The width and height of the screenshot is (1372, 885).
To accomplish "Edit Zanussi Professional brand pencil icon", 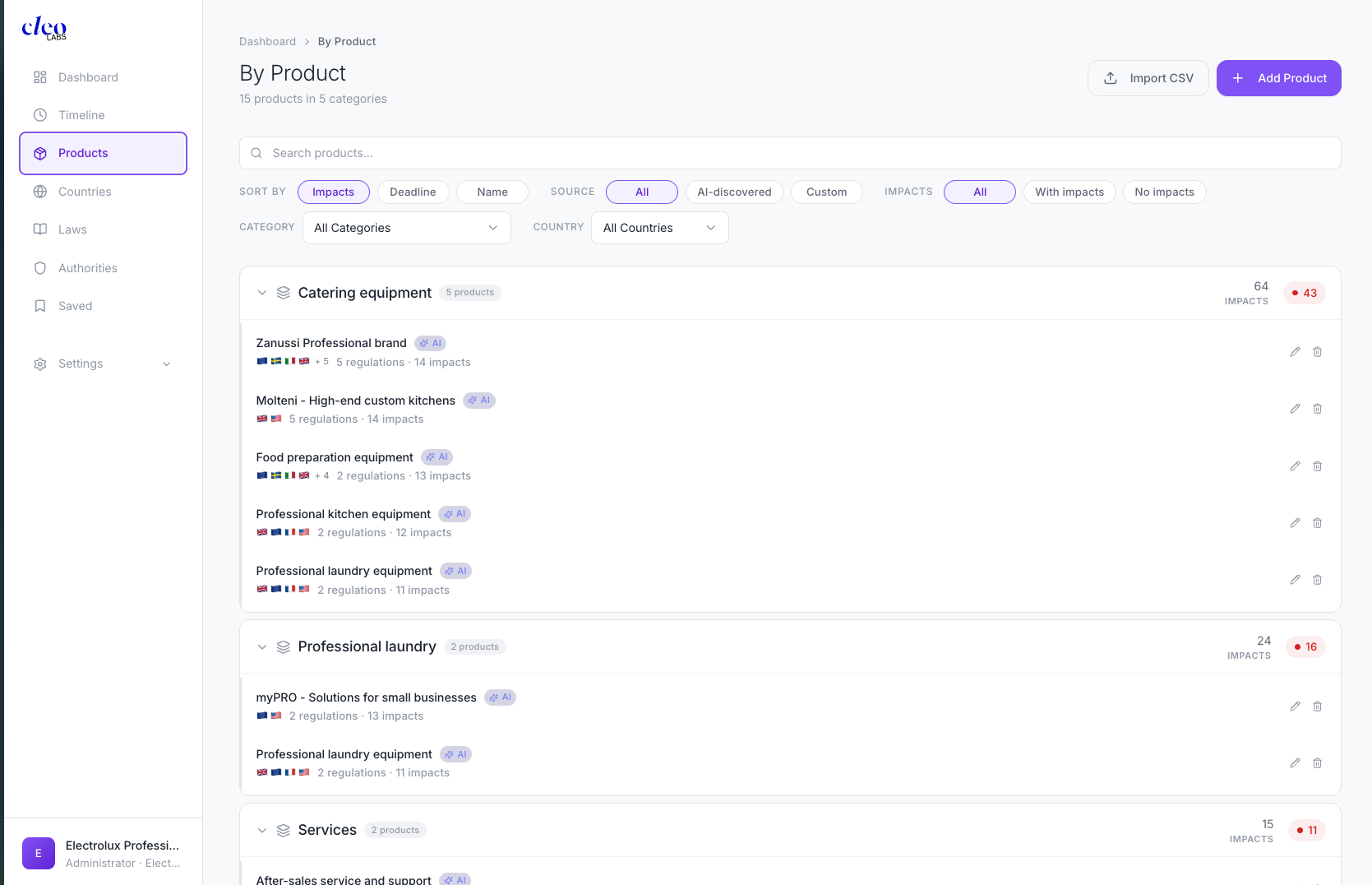I will [1295, 352].
